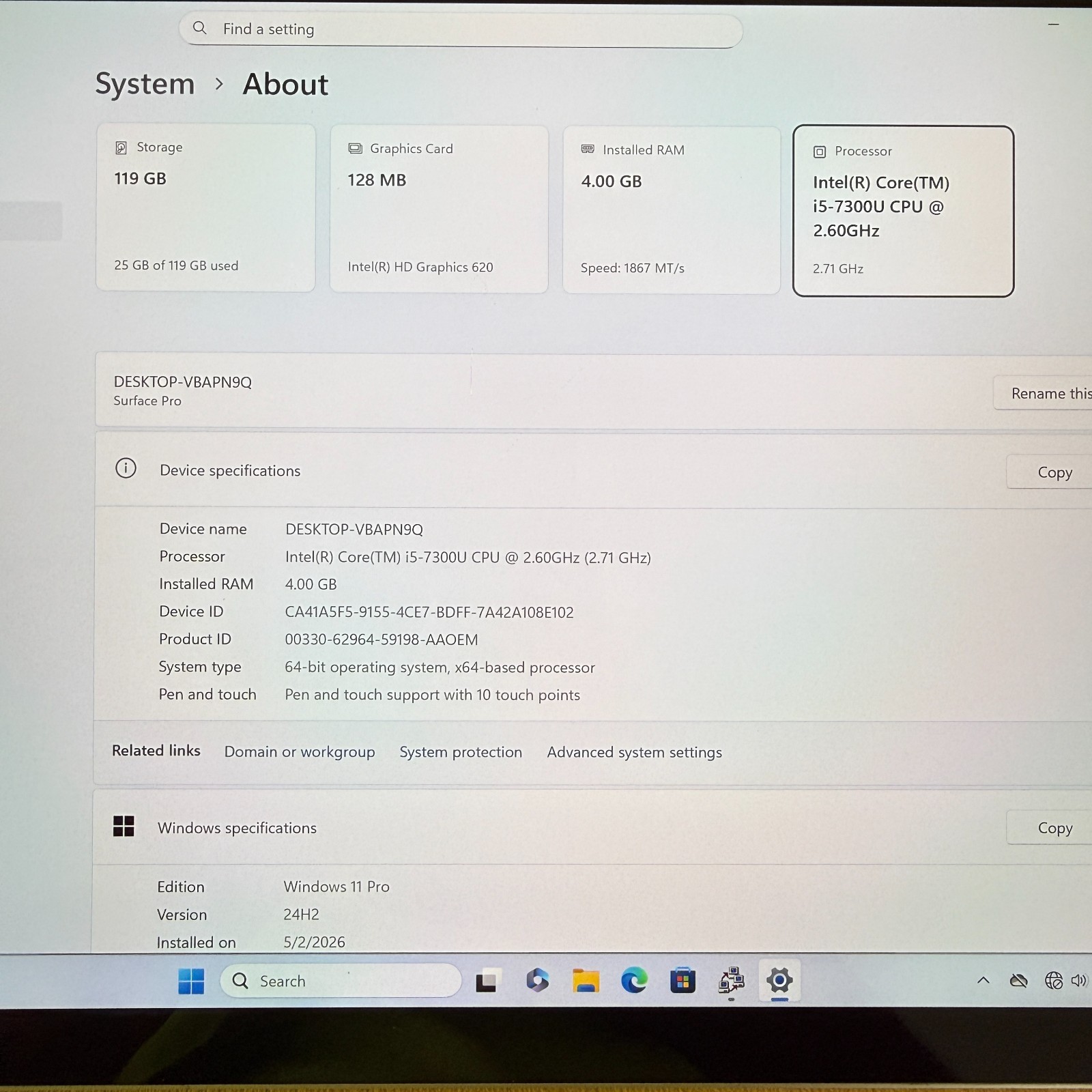Viewport: 1092px width, 1092px height.
Task: Select DESKTOP-VBAPN9Q in Device name row
Action: coord(354,530)
